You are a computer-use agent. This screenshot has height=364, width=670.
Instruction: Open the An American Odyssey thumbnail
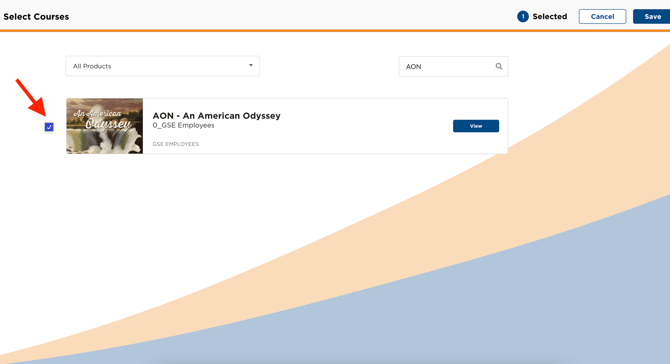point(105,126)
